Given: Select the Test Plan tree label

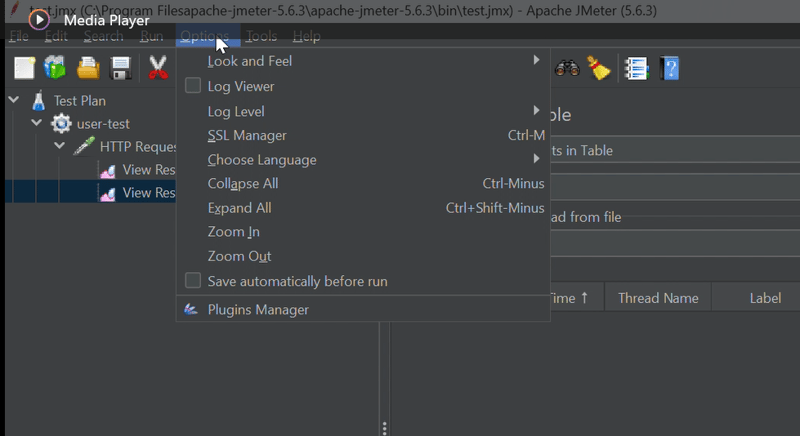Looking at the screenshot, I should click(x=80, y=101).
